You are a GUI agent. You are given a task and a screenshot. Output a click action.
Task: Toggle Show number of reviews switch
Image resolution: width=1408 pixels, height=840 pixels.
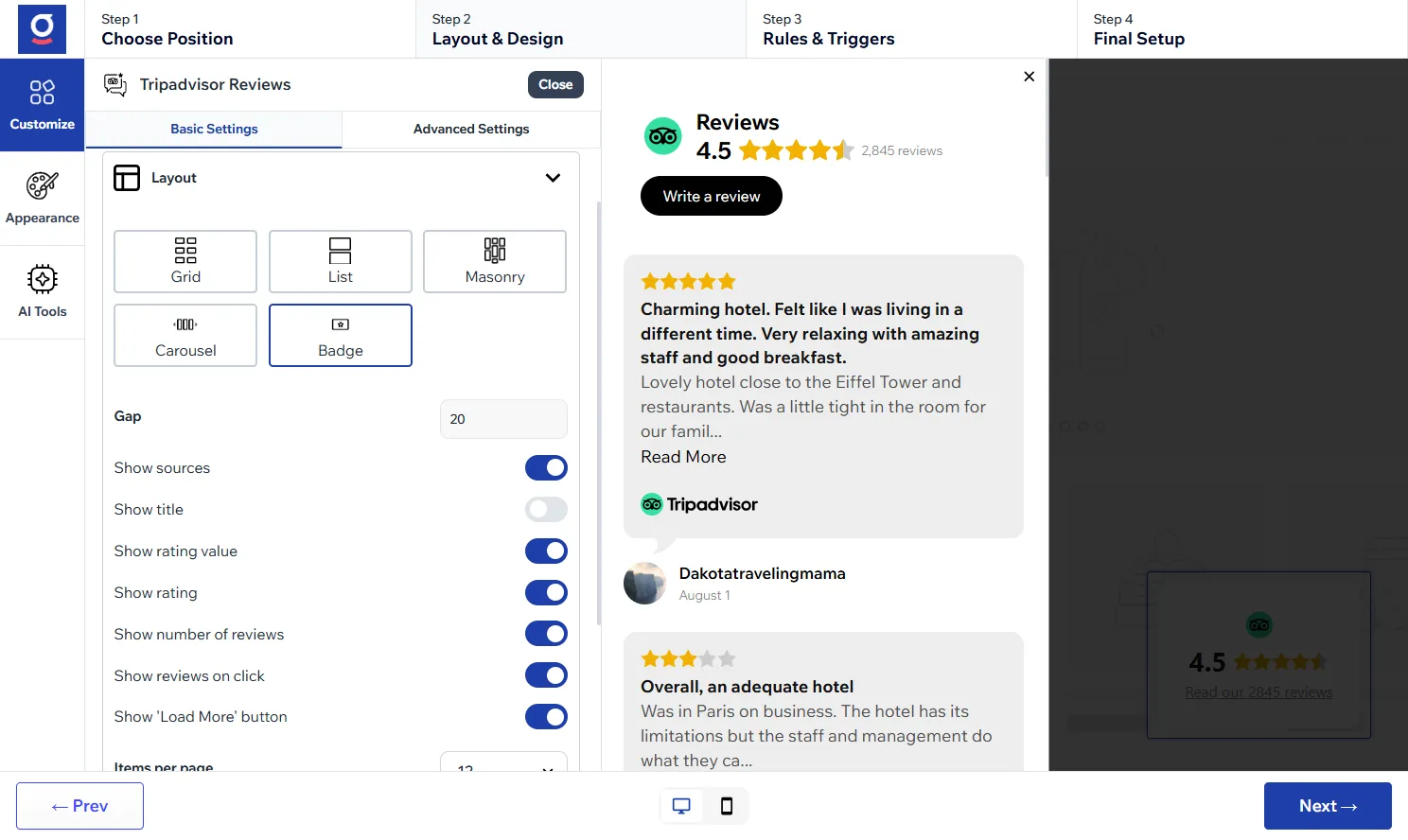[546, 634]
